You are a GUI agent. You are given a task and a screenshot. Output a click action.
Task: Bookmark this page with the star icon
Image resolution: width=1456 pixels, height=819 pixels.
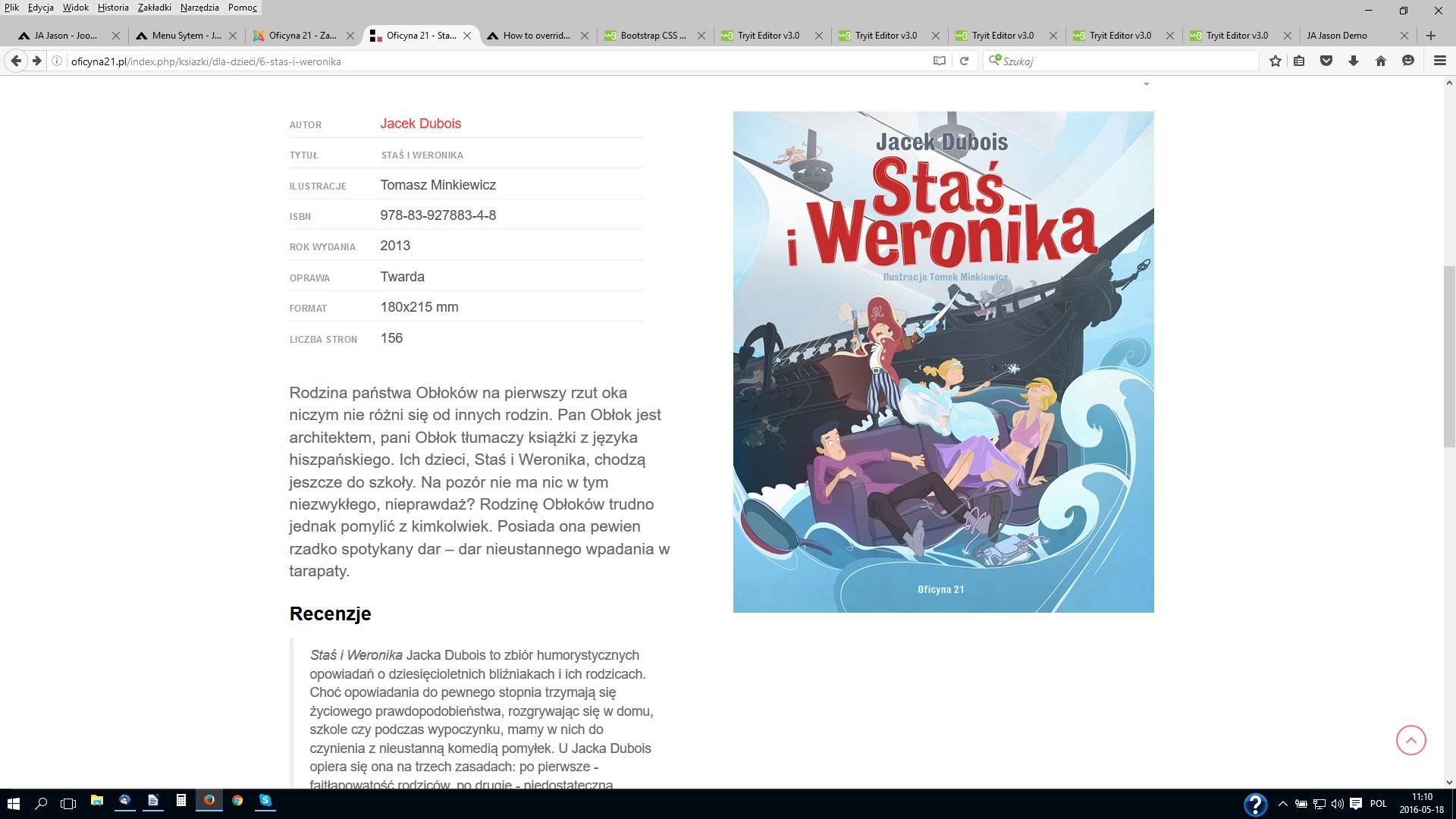tap(1276, 61)
